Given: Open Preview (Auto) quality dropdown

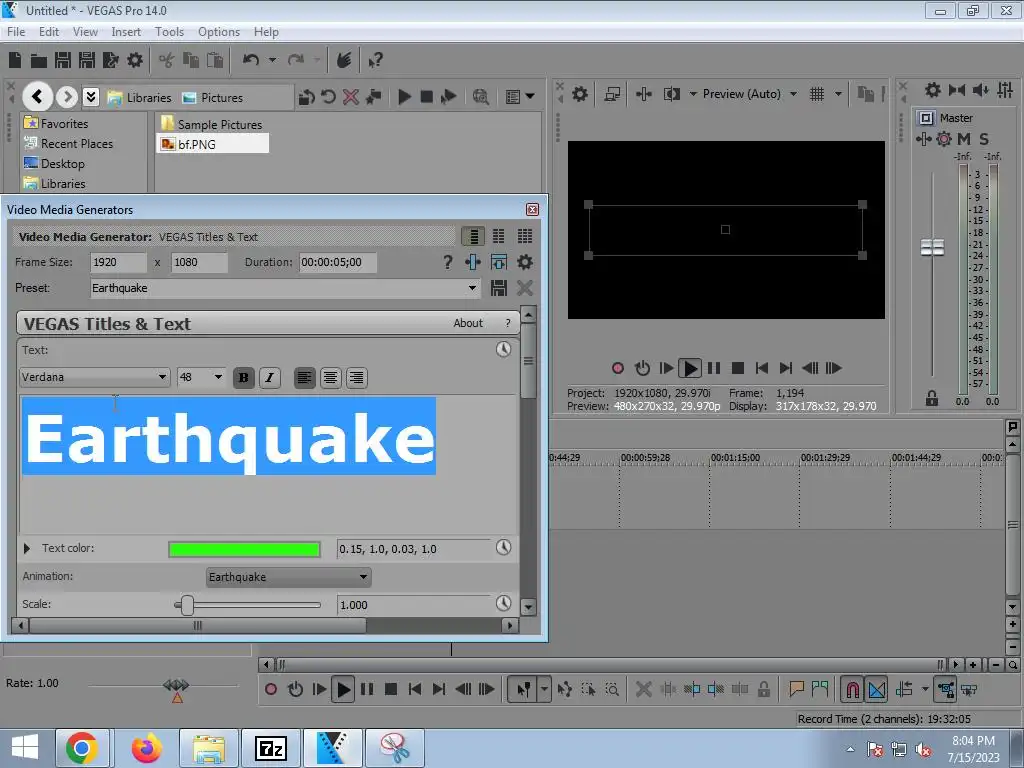Looking at the screenshot, I should pyautogui.click(x=793, y=94).
